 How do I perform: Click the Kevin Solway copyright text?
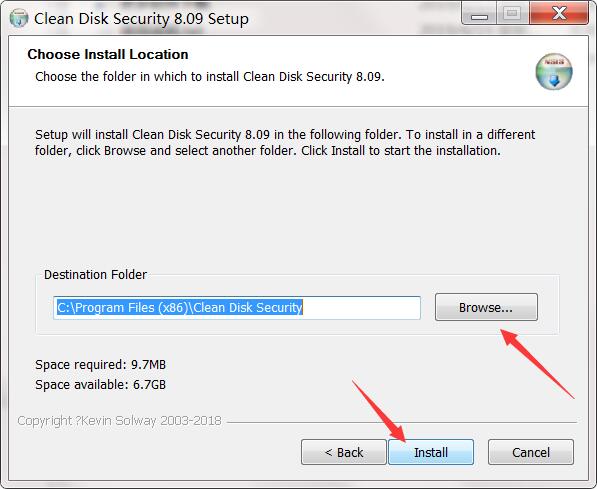(120, 420)
